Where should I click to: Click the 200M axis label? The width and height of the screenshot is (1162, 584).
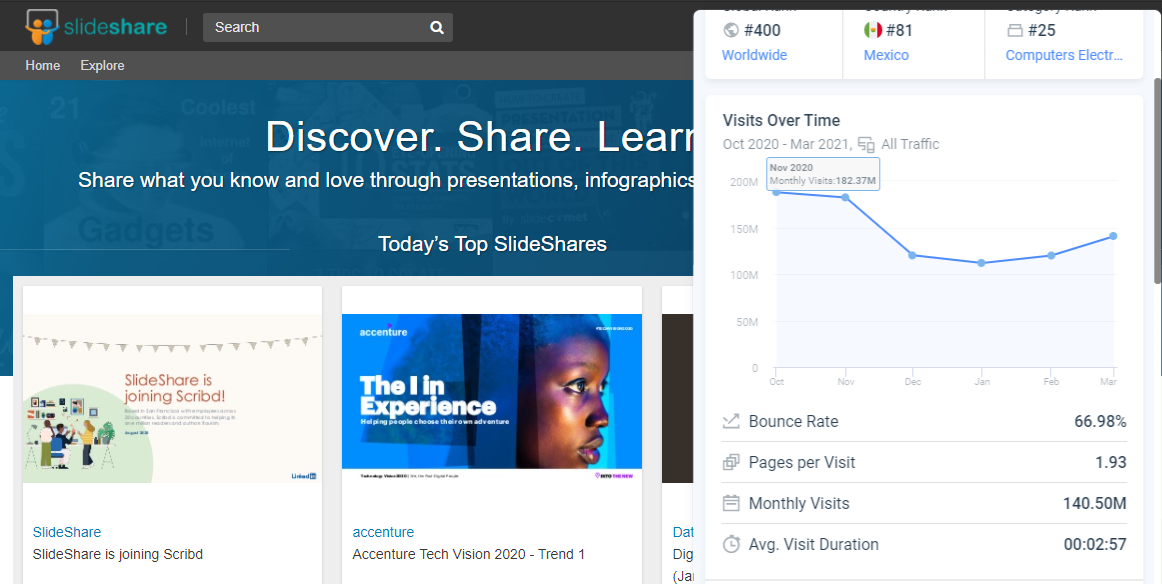pos(744,182)
